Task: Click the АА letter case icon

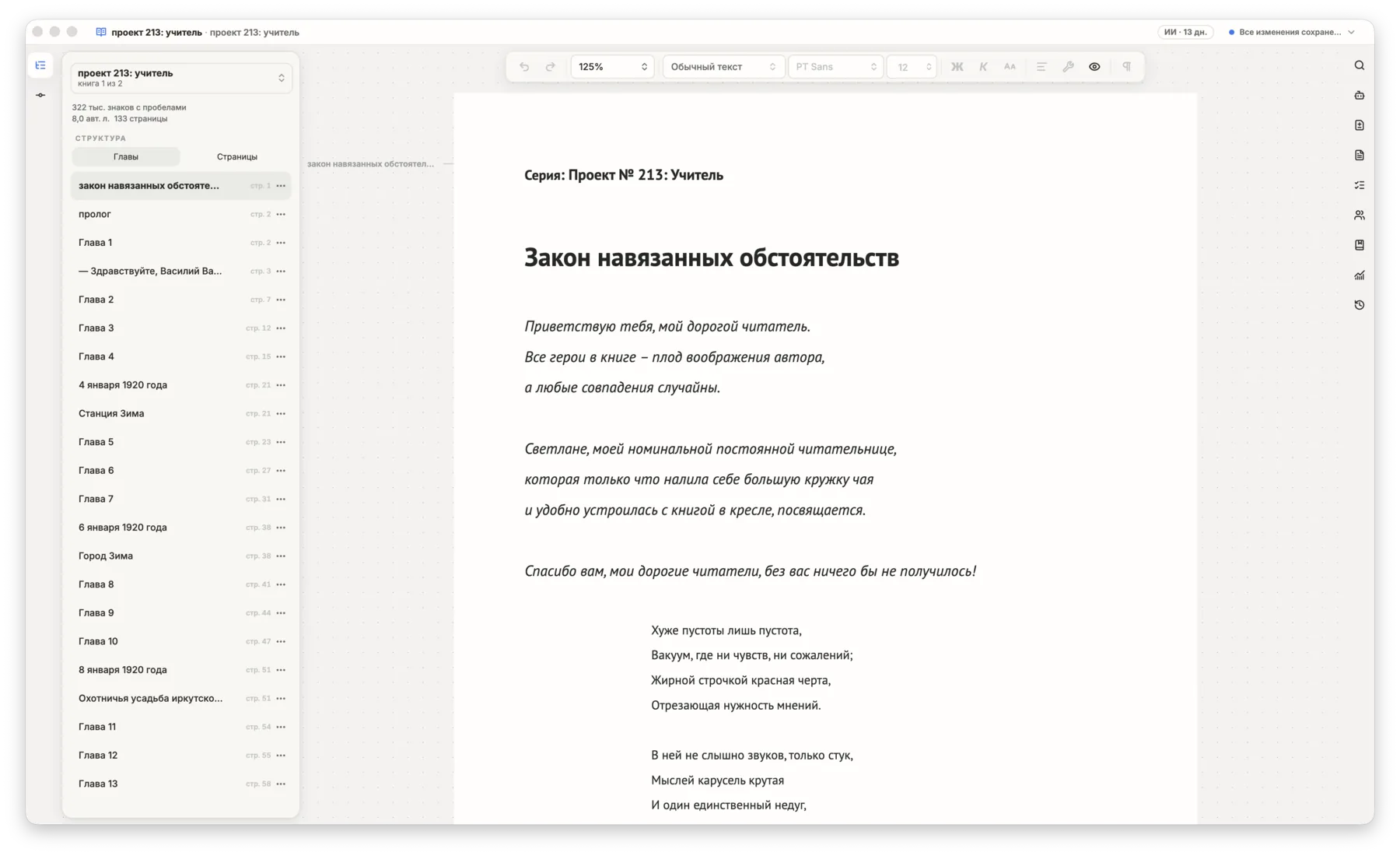Action: (x=1010, y=67)
